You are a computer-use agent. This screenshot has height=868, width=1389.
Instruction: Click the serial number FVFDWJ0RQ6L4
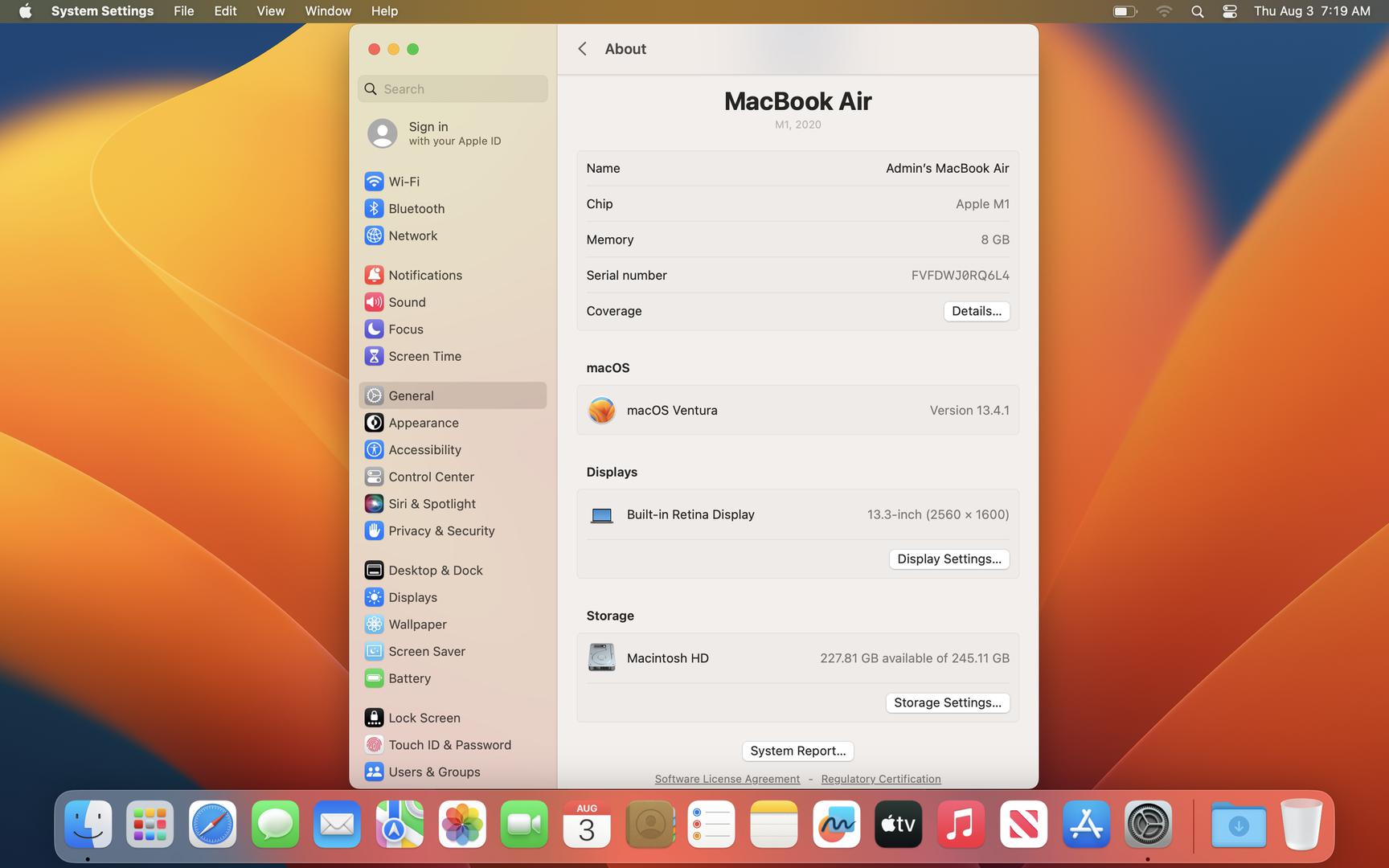pyautogui.click(x=960, y=275)
